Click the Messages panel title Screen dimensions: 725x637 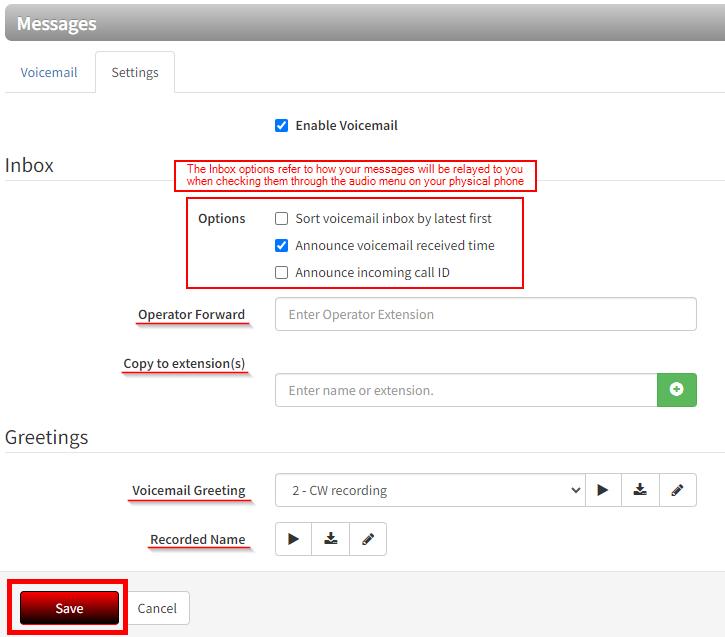(56, 23)
